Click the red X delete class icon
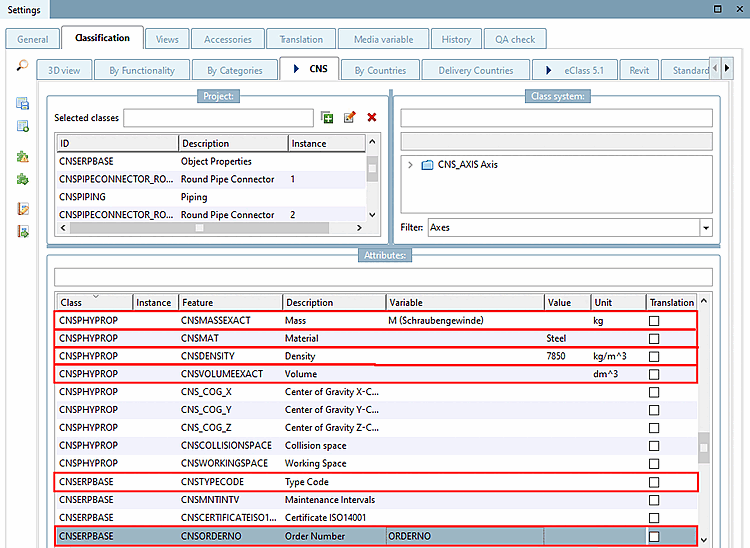The image size is (750, 548). click(x=372, y=118)
